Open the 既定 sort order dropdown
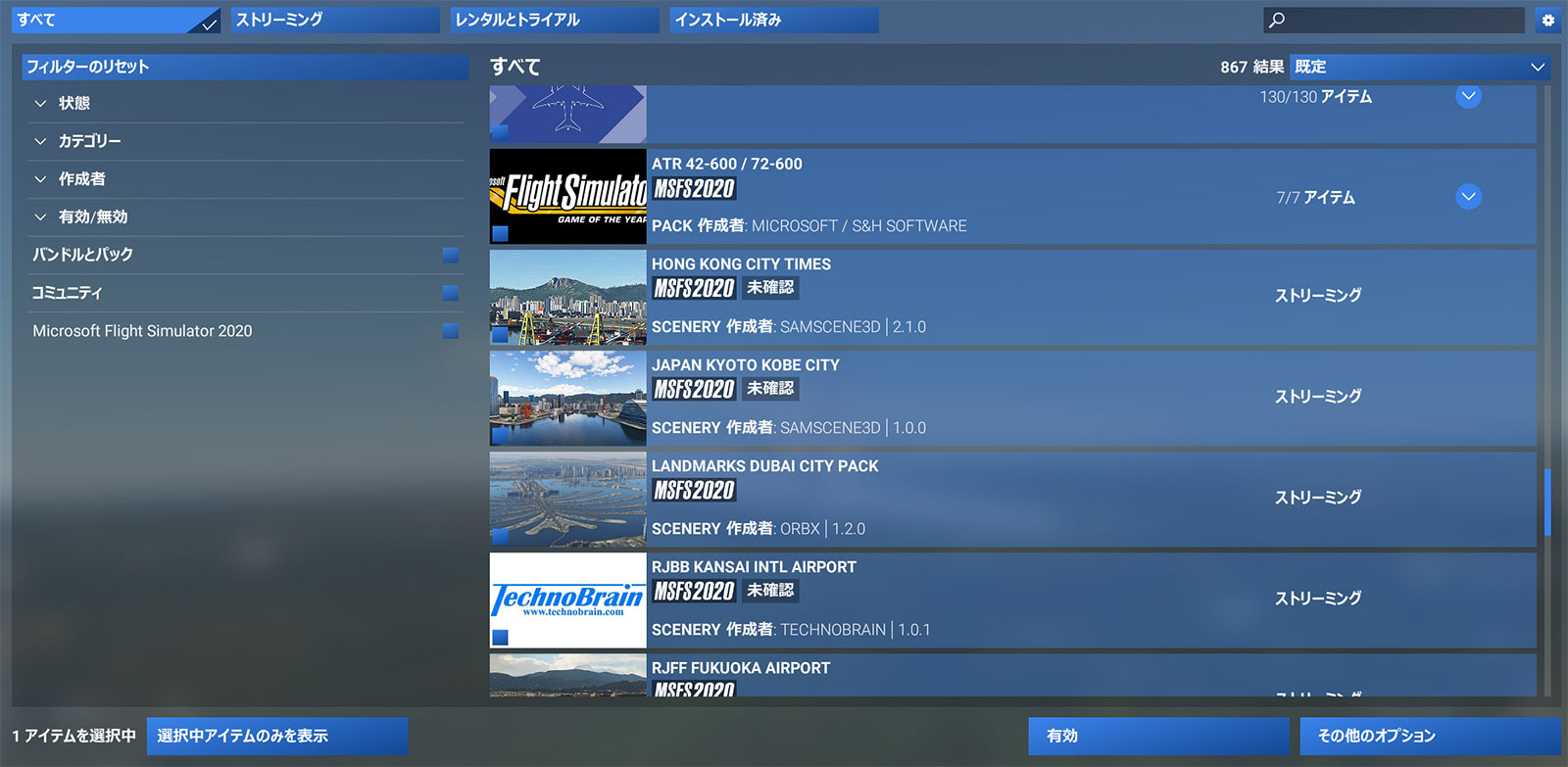This screenshot has height=767, width=1568. (x=1420, y=67)
